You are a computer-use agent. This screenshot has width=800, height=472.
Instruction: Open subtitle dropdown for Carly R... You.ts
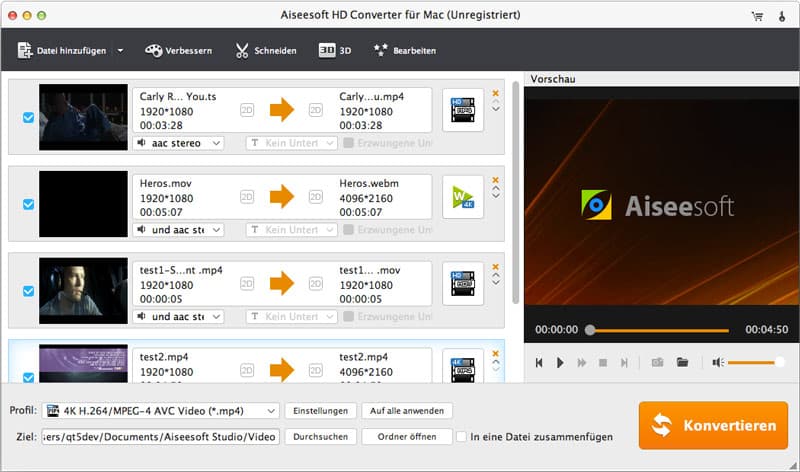tap(291, 143)
